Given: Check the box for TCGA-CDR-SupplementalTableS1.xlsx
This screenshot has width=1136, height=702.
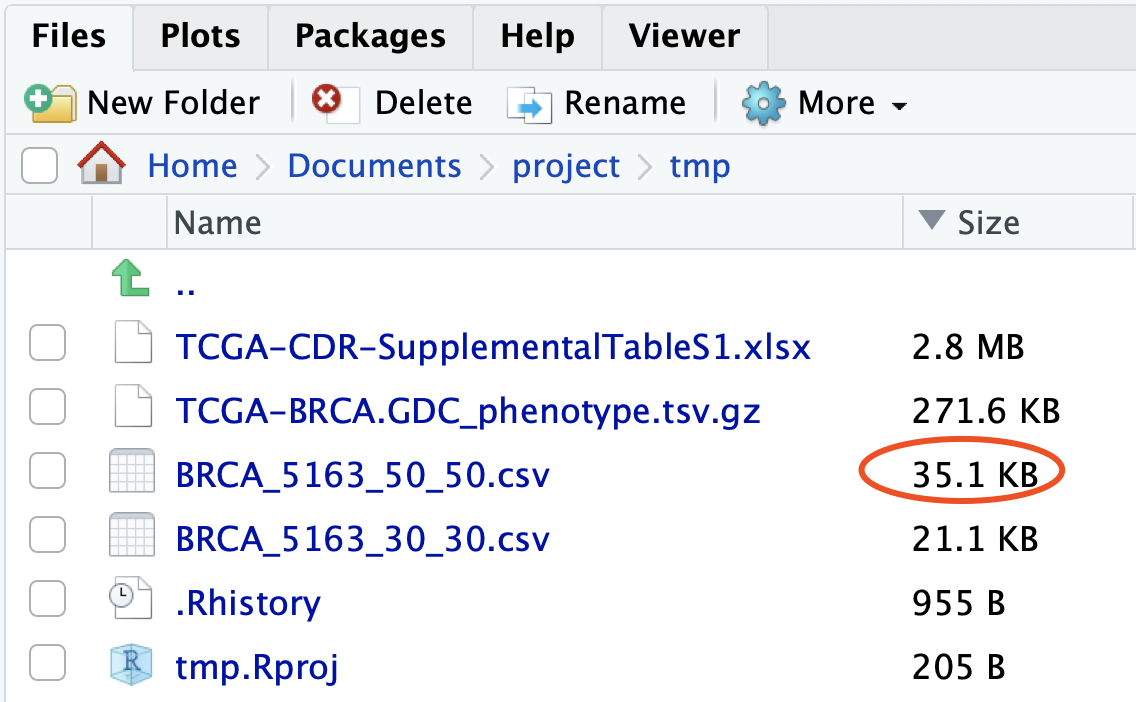Looking at the screenshot, I should (47, 346).
